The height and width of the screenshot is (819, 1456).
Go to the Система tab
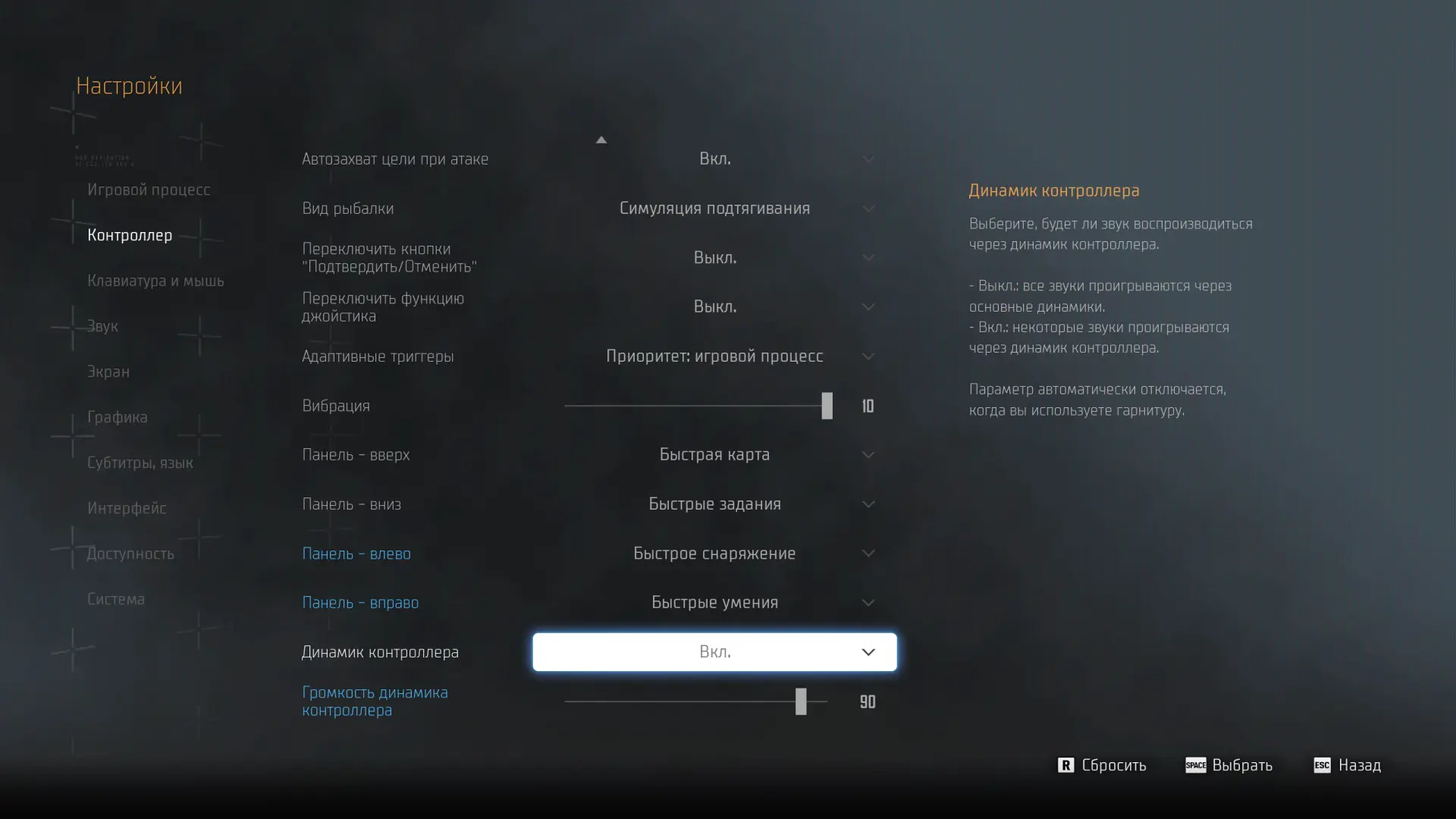click(116, 599)
